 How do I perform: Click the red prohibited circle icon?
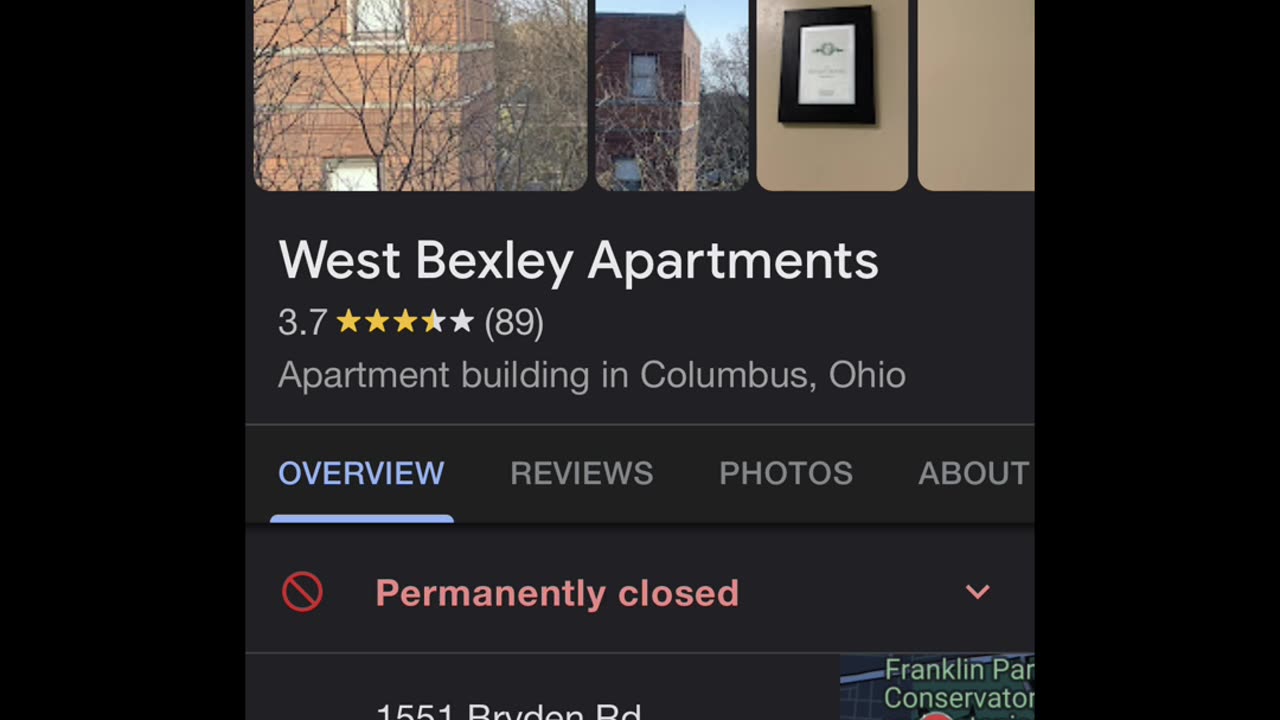(x=302, y=592)
